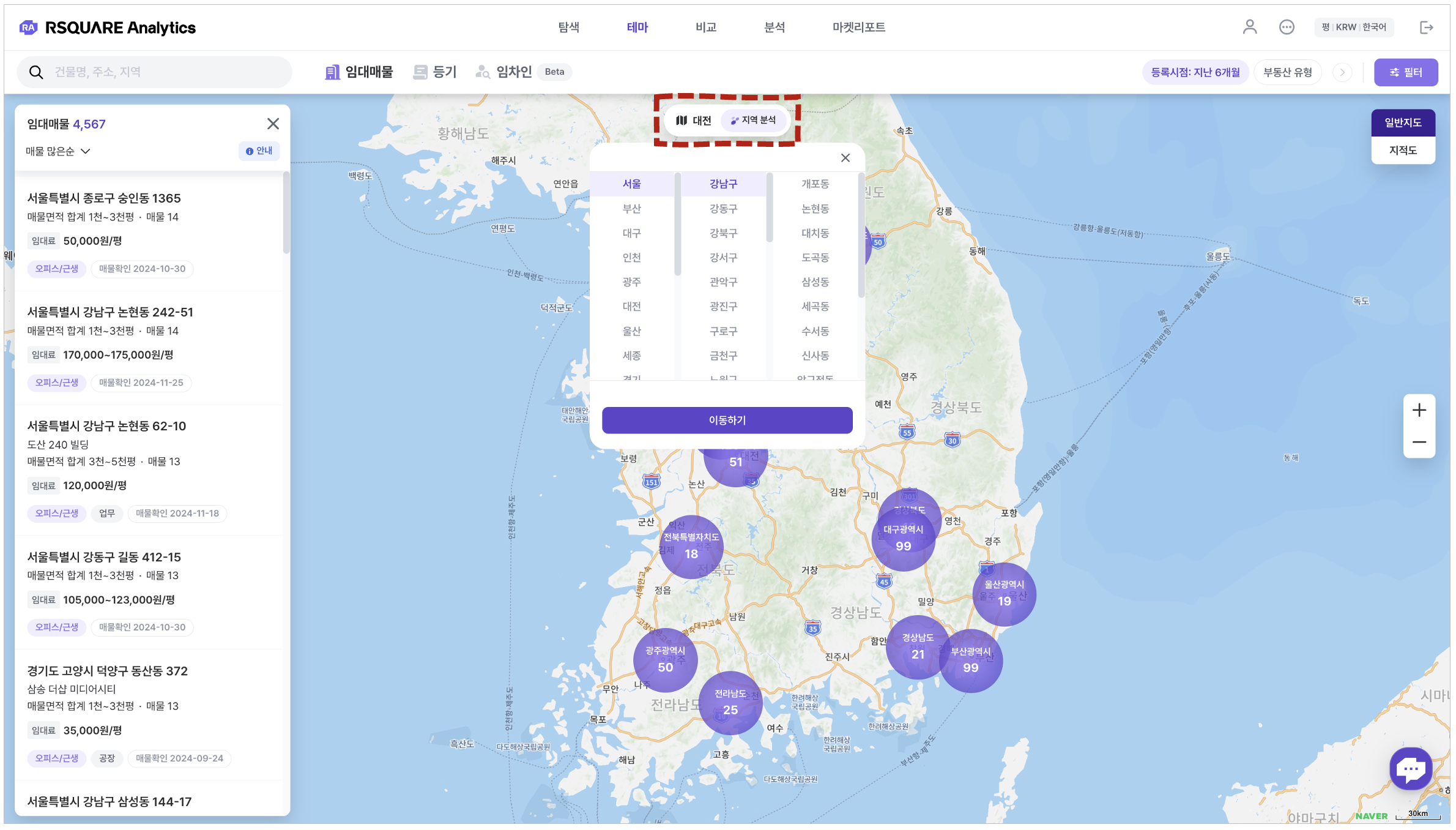Switch map to 일반지도 view
This screenshot has height=830, width=1456.
pyautogui.click(x=1403, y=122)
